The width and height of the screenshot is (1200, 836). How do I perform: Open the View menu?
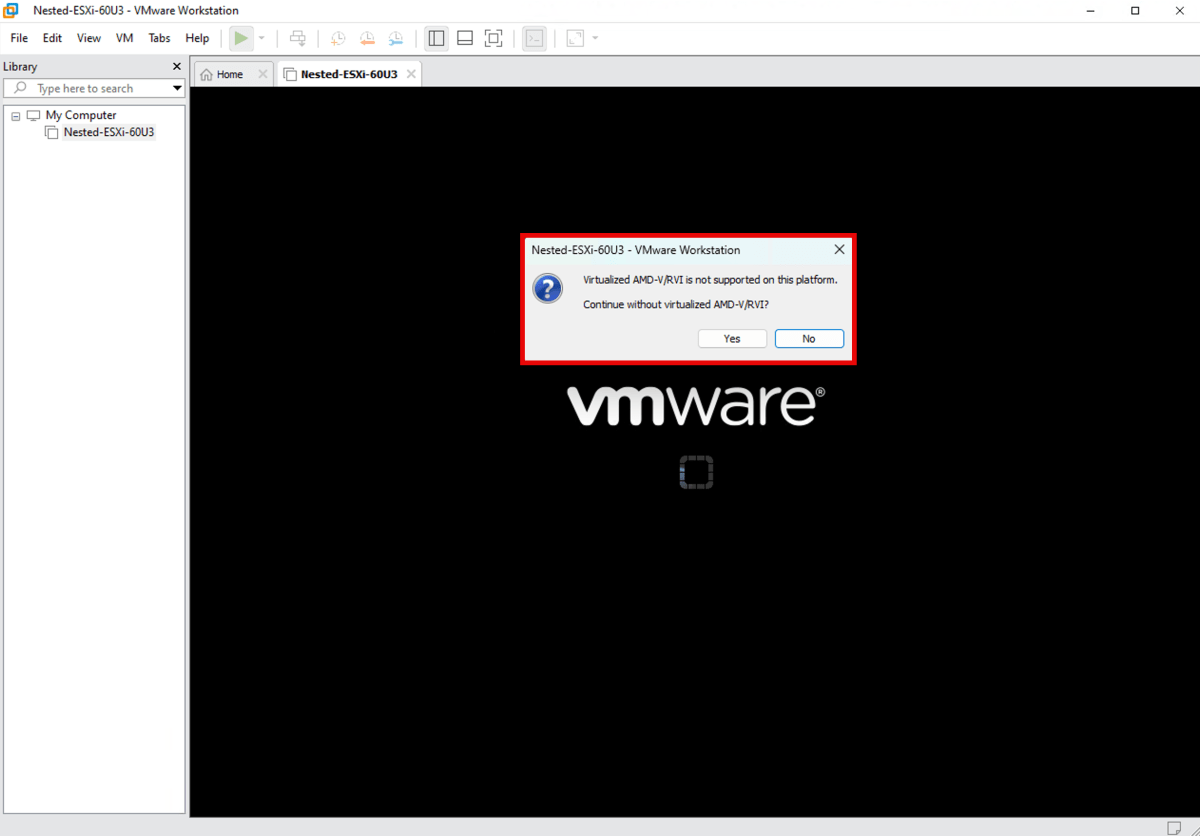click(89, 38)
